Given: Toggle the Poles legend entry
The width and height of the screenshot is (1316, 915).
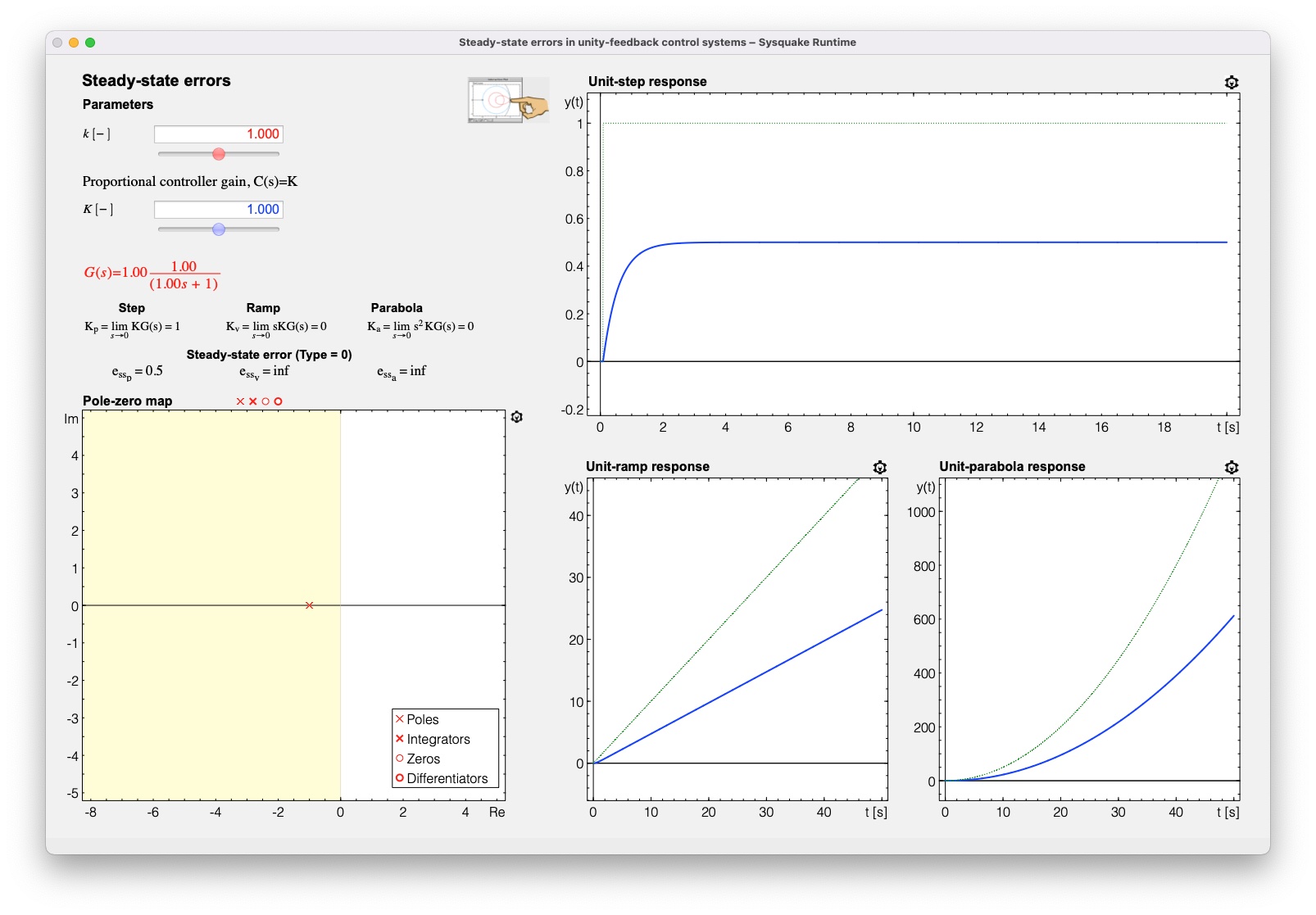Looking at the screenshot, I should [x=420, y=719].
